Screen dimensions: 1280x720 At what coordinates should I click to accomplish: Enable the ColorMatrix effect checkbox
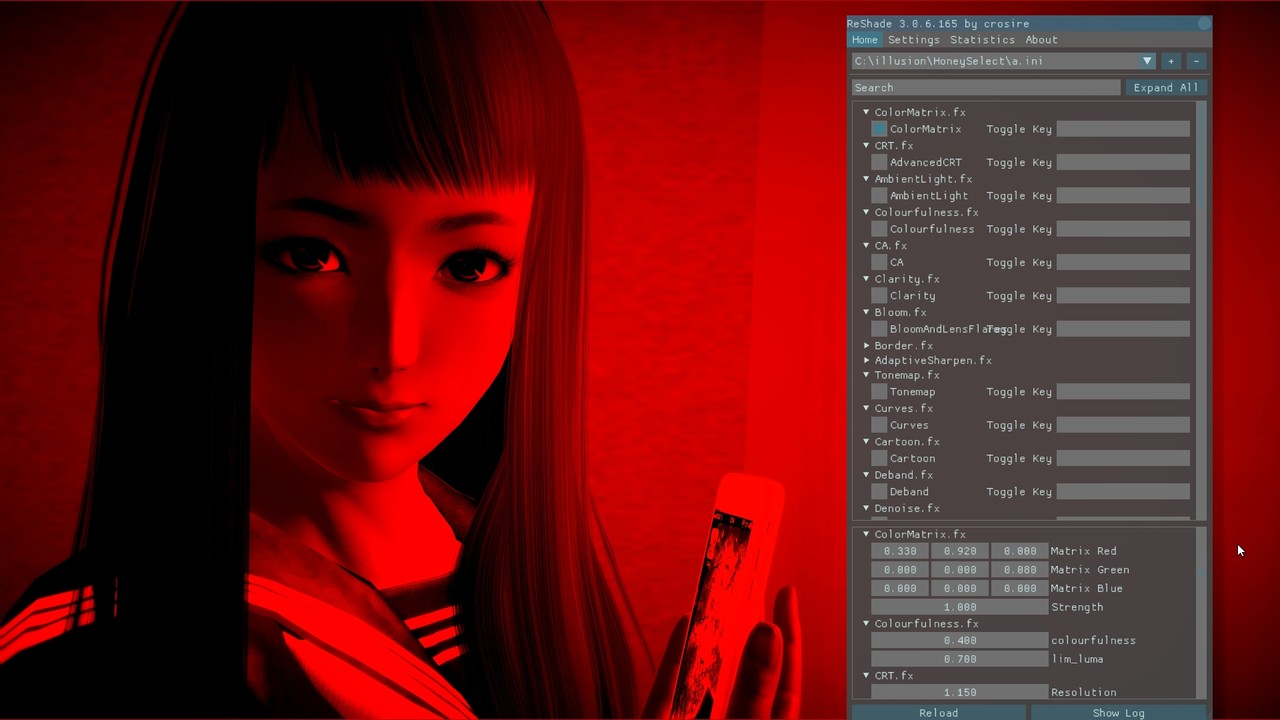click(x=878, y=129)
